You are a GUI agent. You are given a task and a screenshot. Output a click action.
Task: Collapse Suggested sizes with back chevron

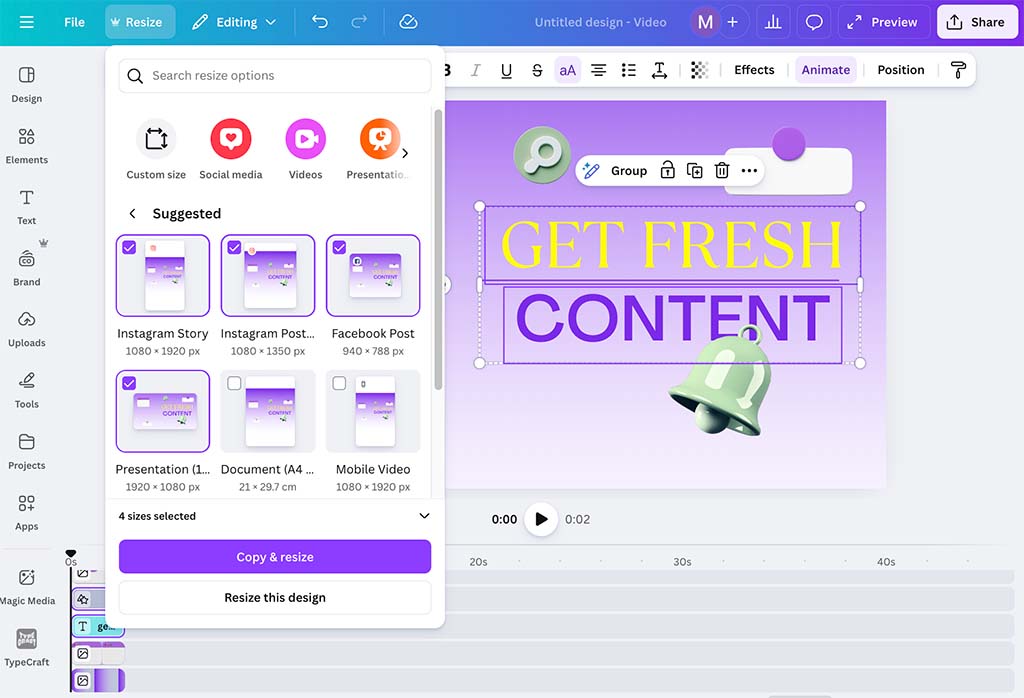[x=131, y=213]
